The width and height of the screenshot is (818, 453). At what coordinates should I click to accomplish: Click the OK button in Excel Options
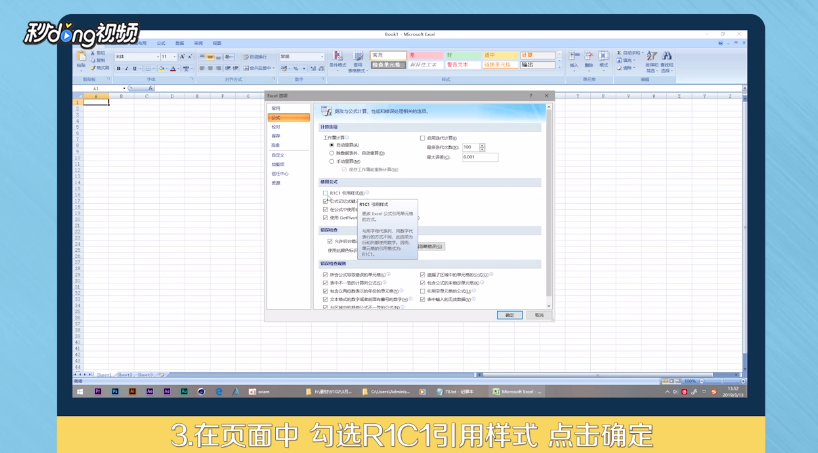(x=510, y=315)
